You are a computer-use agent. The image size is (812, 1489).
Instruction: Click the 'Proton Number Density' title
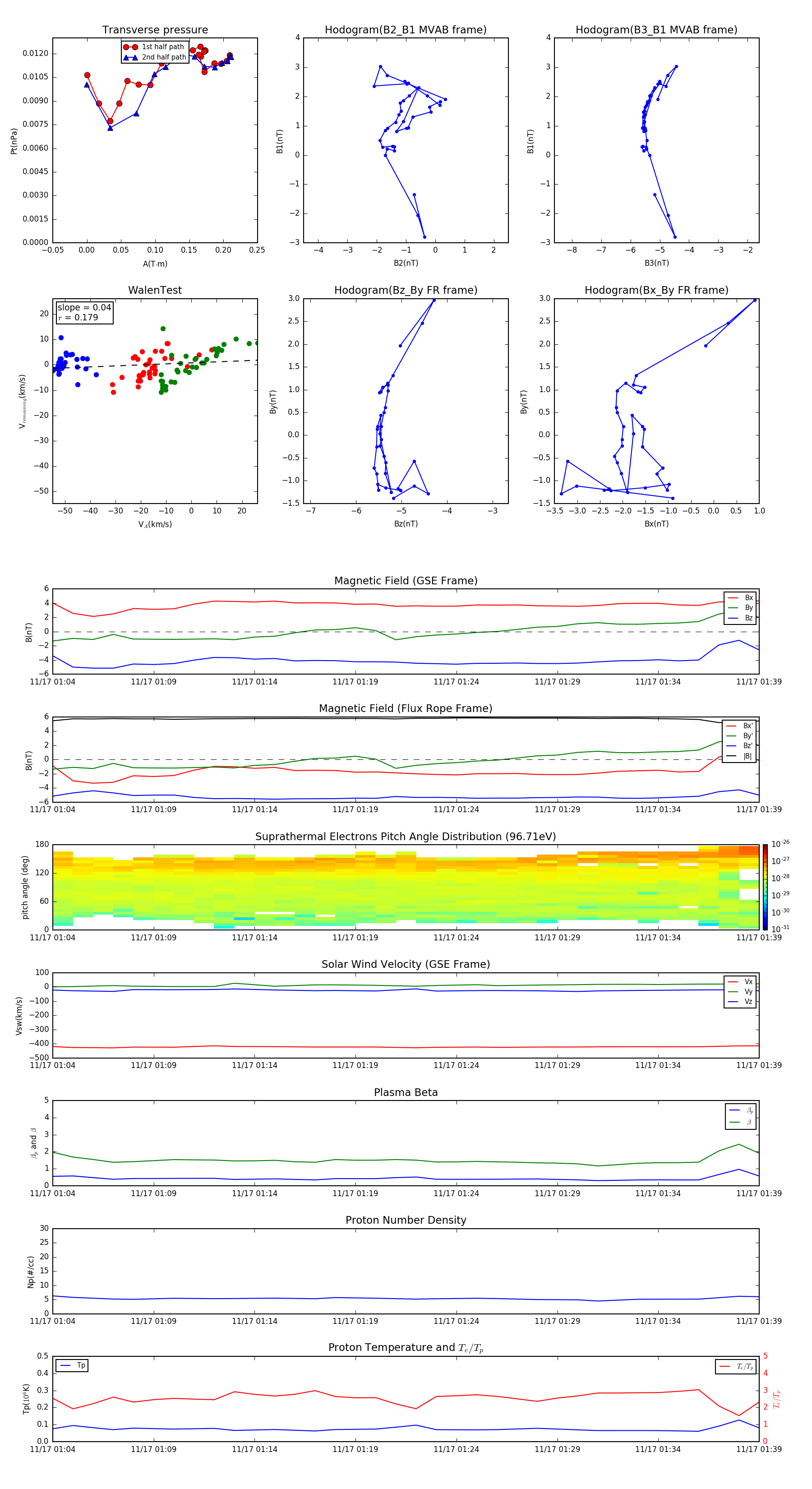tap(406, 1220)
